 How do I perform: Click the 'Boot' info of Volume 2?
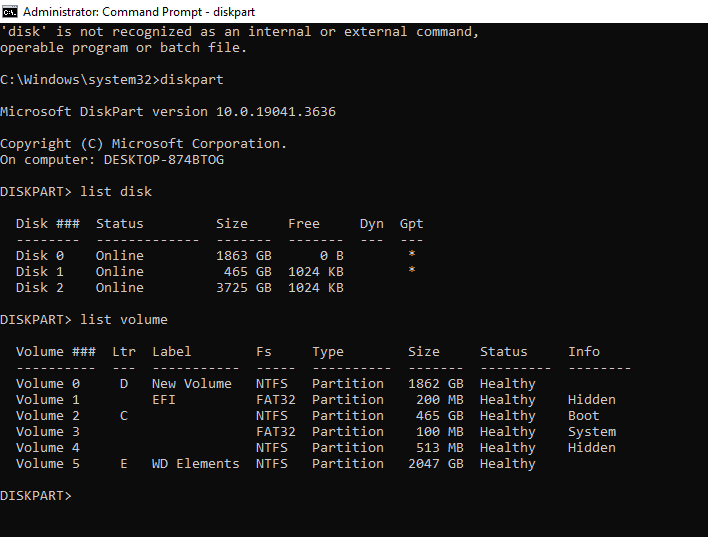(584, 416)
